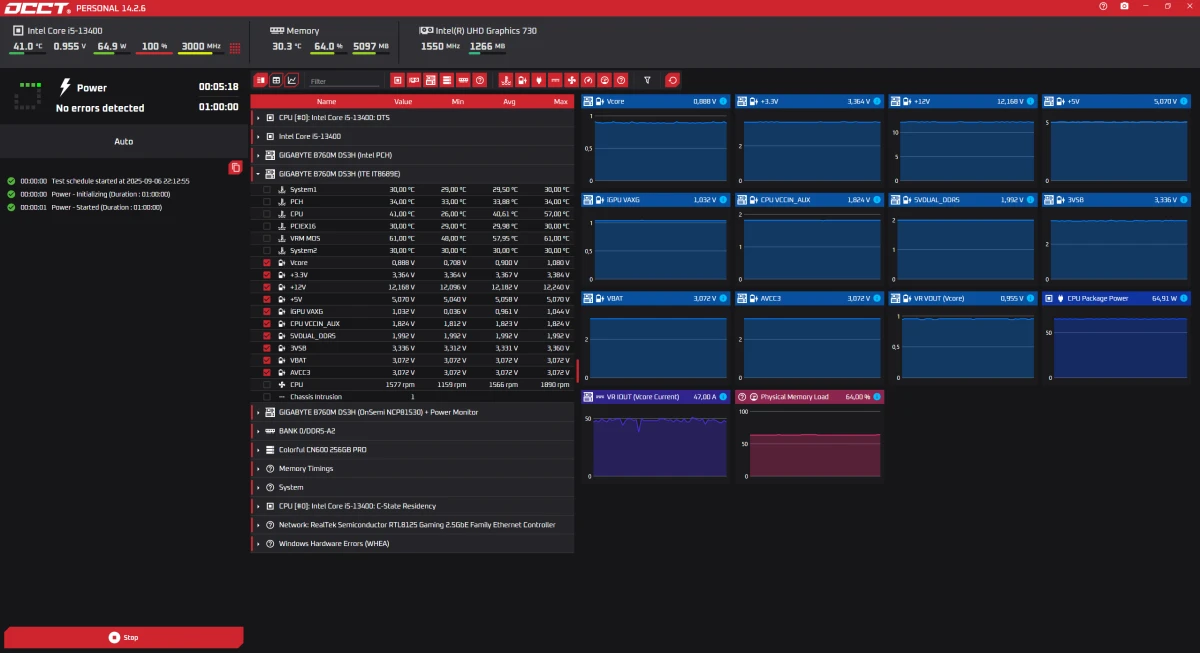
Task: Toggle motherboard devices filter
Action: pyautogui.click(x=431, y=80)
